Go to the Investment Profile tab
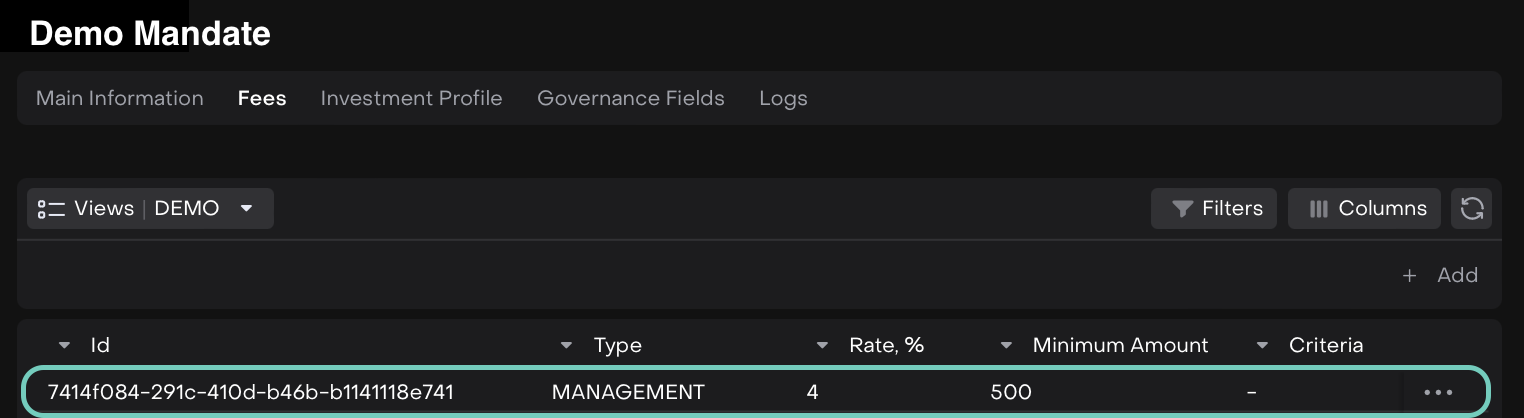 pos(411,98)
